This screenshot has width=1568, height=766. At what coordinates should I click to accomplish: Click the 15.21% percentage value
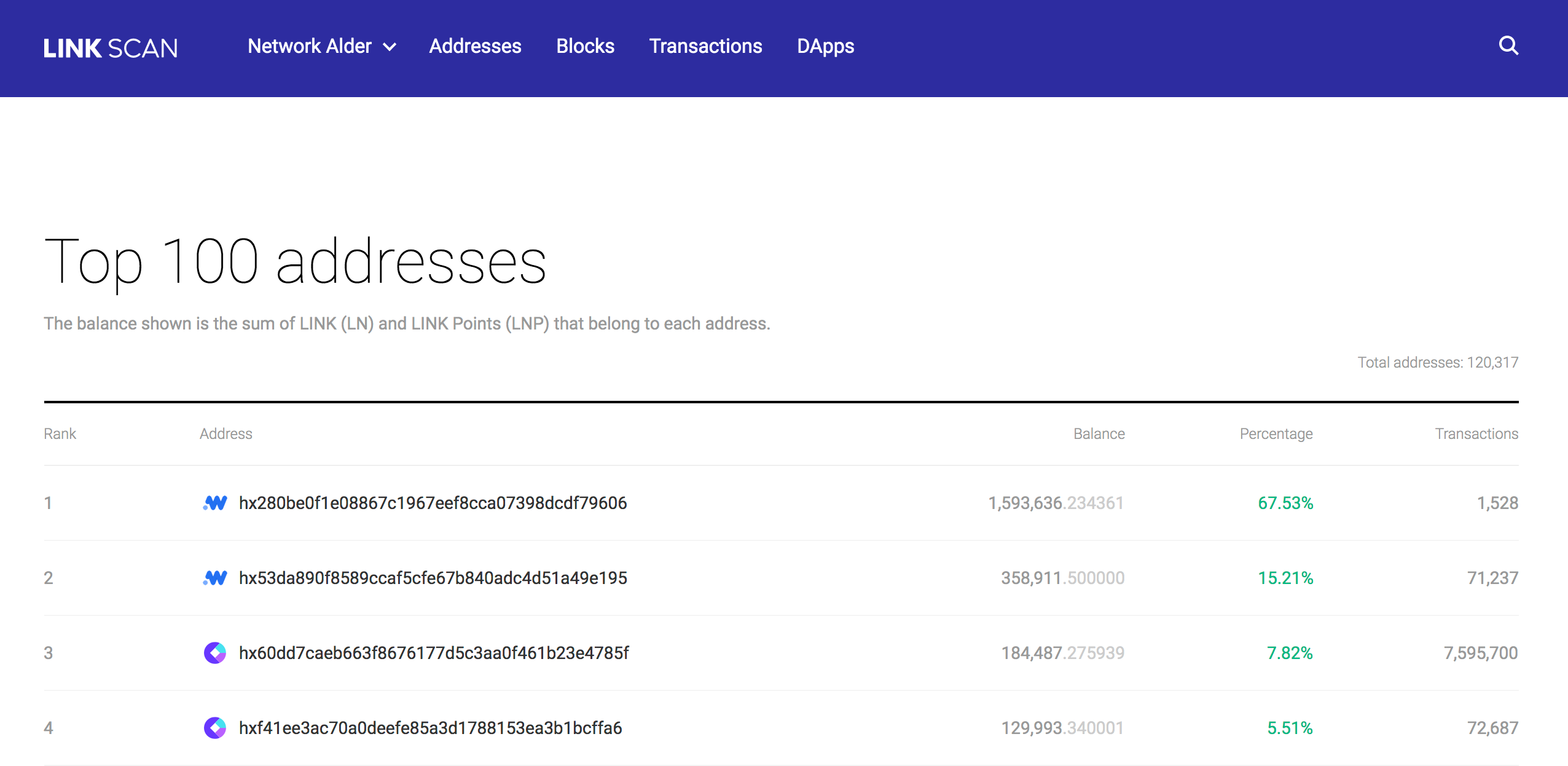point(1285,578)
